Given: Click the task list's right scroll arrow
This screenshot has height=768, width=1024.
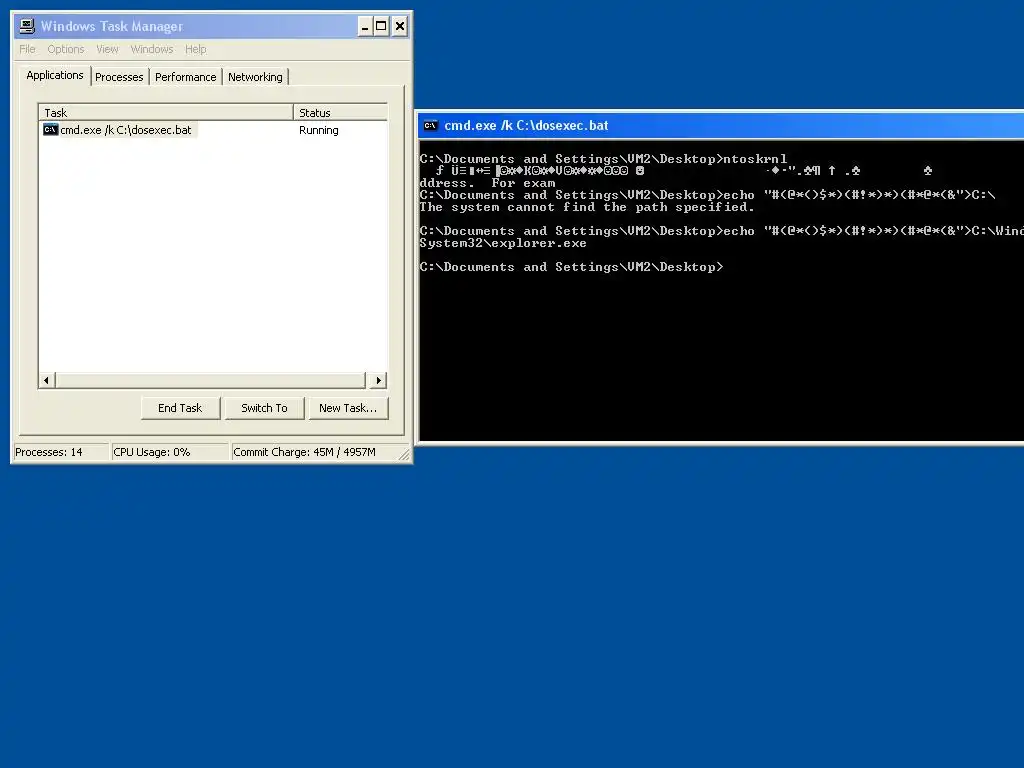Looking at the screenshot, I should (x=379, y=380).
